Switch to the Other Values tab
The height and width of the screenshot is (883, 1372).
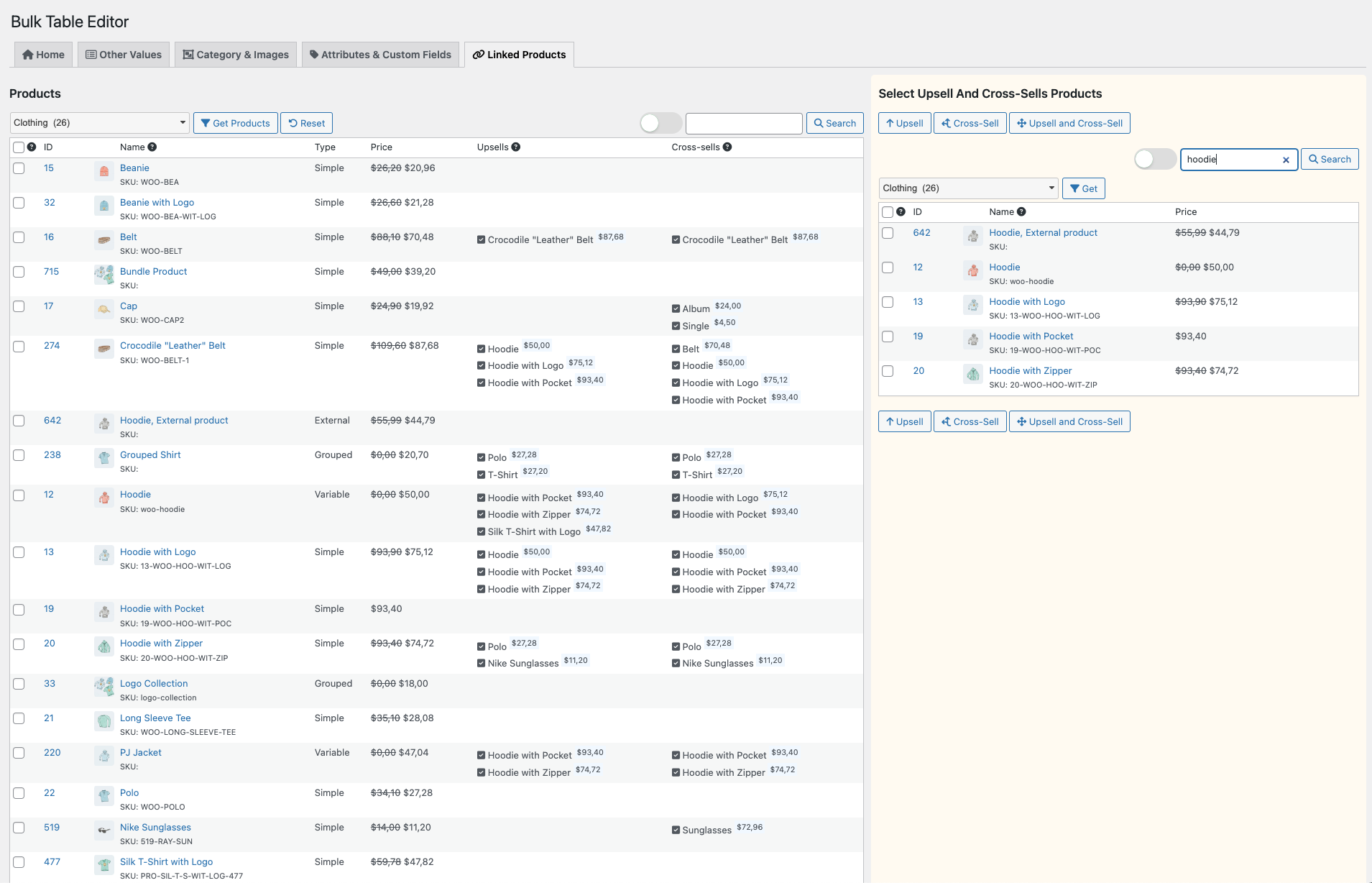[124, 54]
